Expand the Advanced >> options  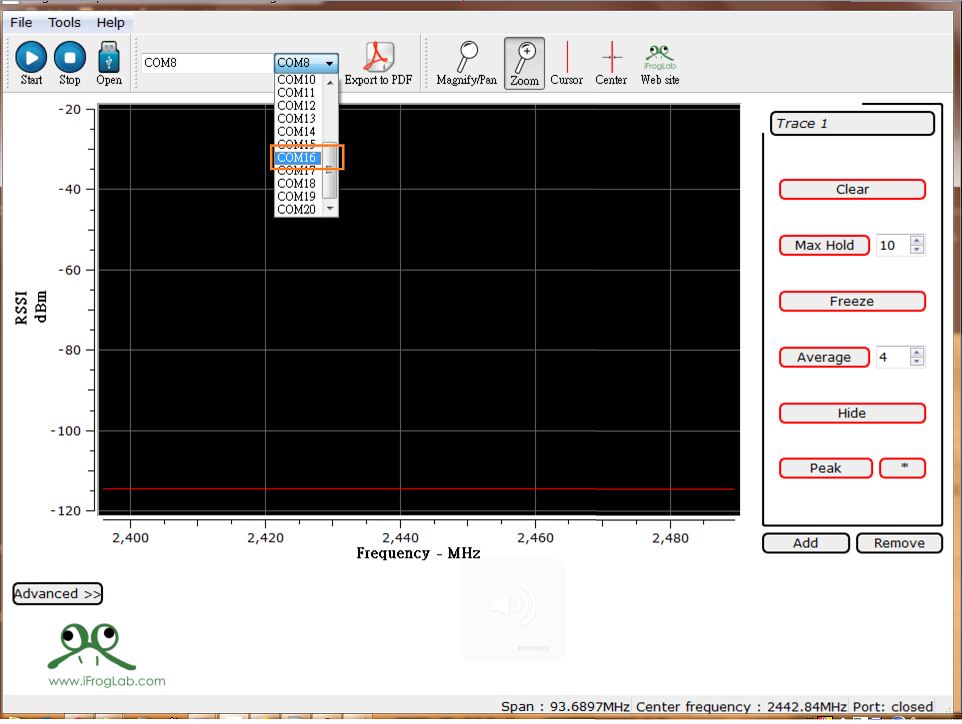[x=57, y=594]
